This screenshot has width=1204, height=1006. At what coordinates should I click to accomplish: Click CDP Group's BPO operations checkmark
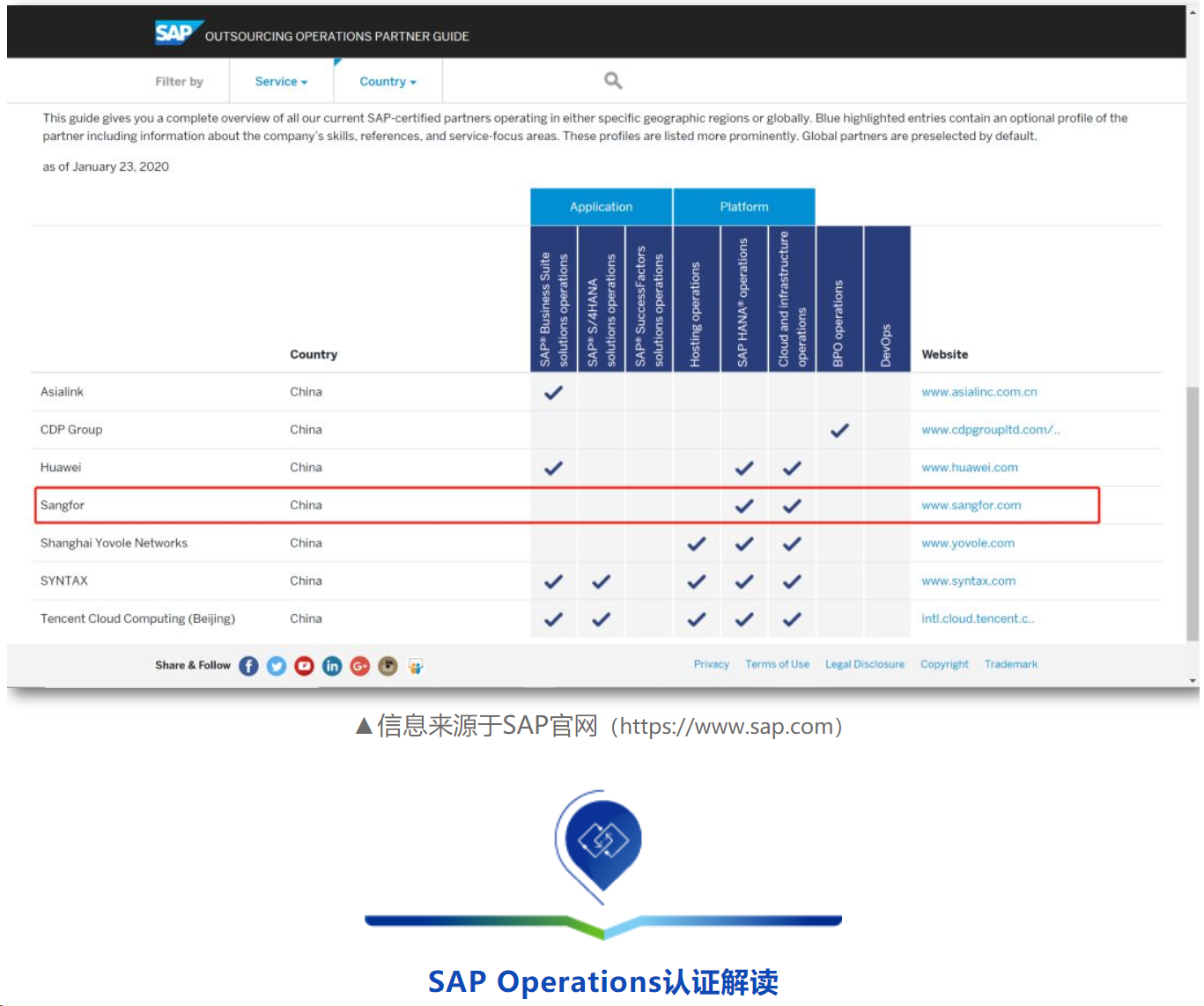tap(839, 431)
